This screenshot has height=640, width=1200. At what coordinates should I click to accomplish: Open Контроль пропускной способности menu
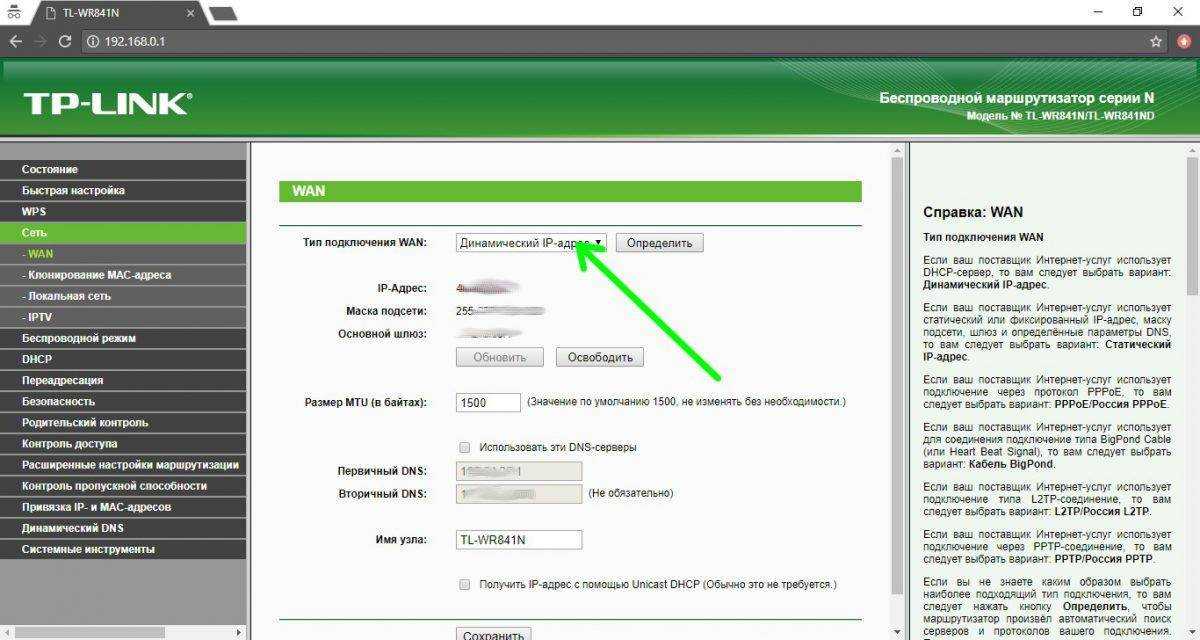point(123,485)
